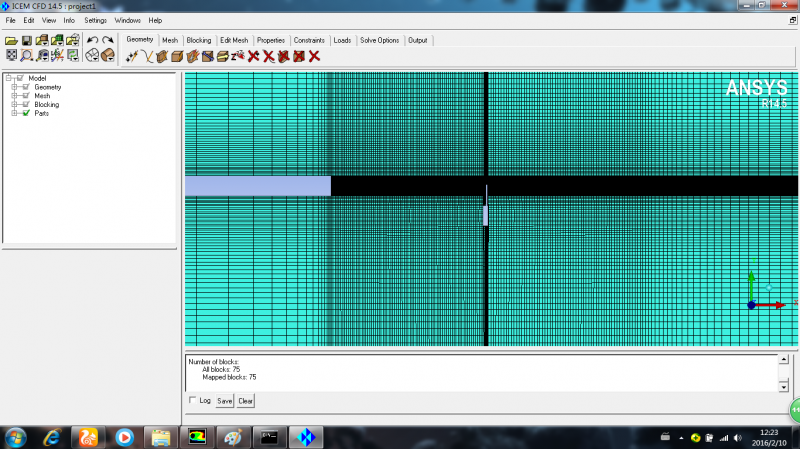Screen dimensions: 800x449
Task: Select Create Point geometry tool
Action: click(132, 56)
